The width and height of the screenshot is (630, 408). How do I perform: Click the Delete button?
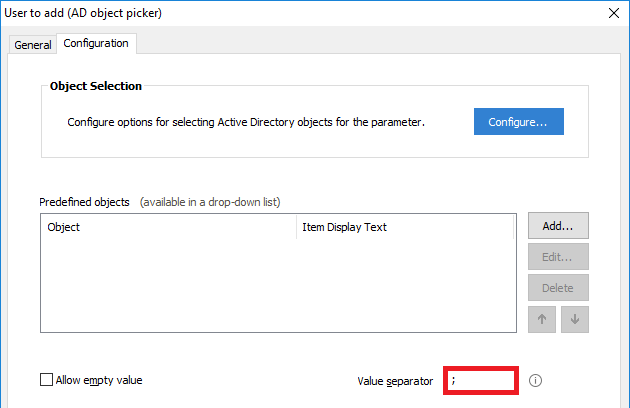tap(558, 288)
